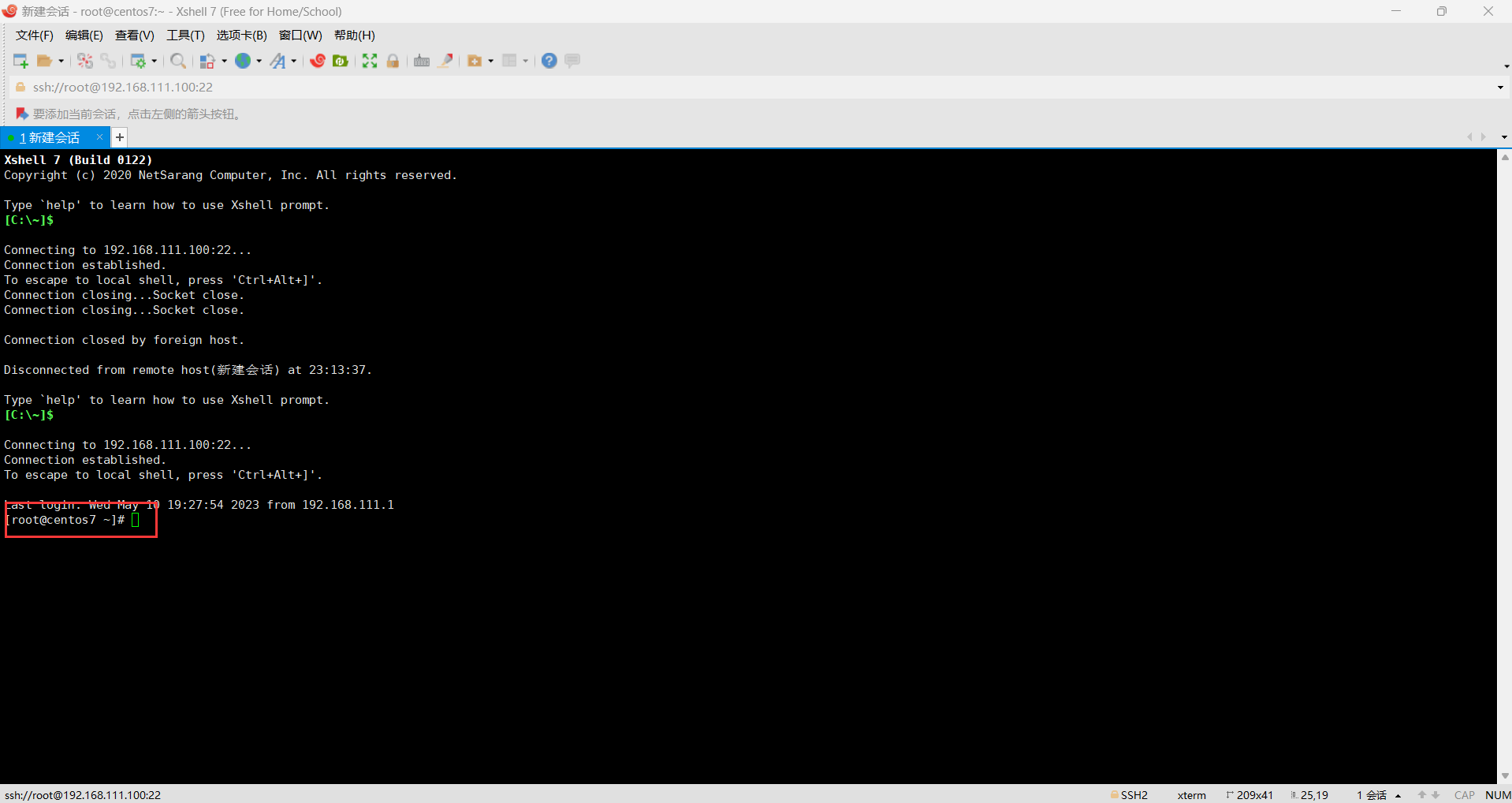This screenshot has width=1512, height=803.
Task: Open the 工具(T) menu
Action: pyautogui.click(x=185, y=35)
